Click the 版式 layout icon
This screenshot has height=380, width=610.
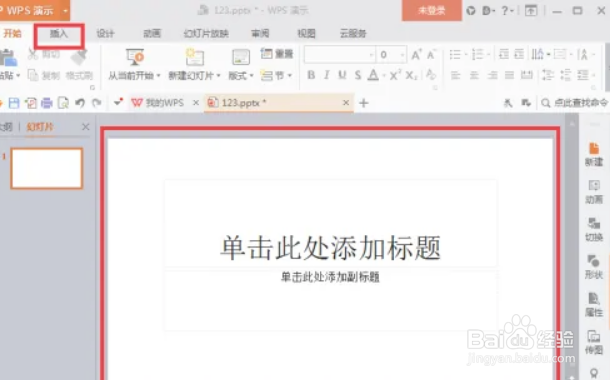tap(241, 58)
